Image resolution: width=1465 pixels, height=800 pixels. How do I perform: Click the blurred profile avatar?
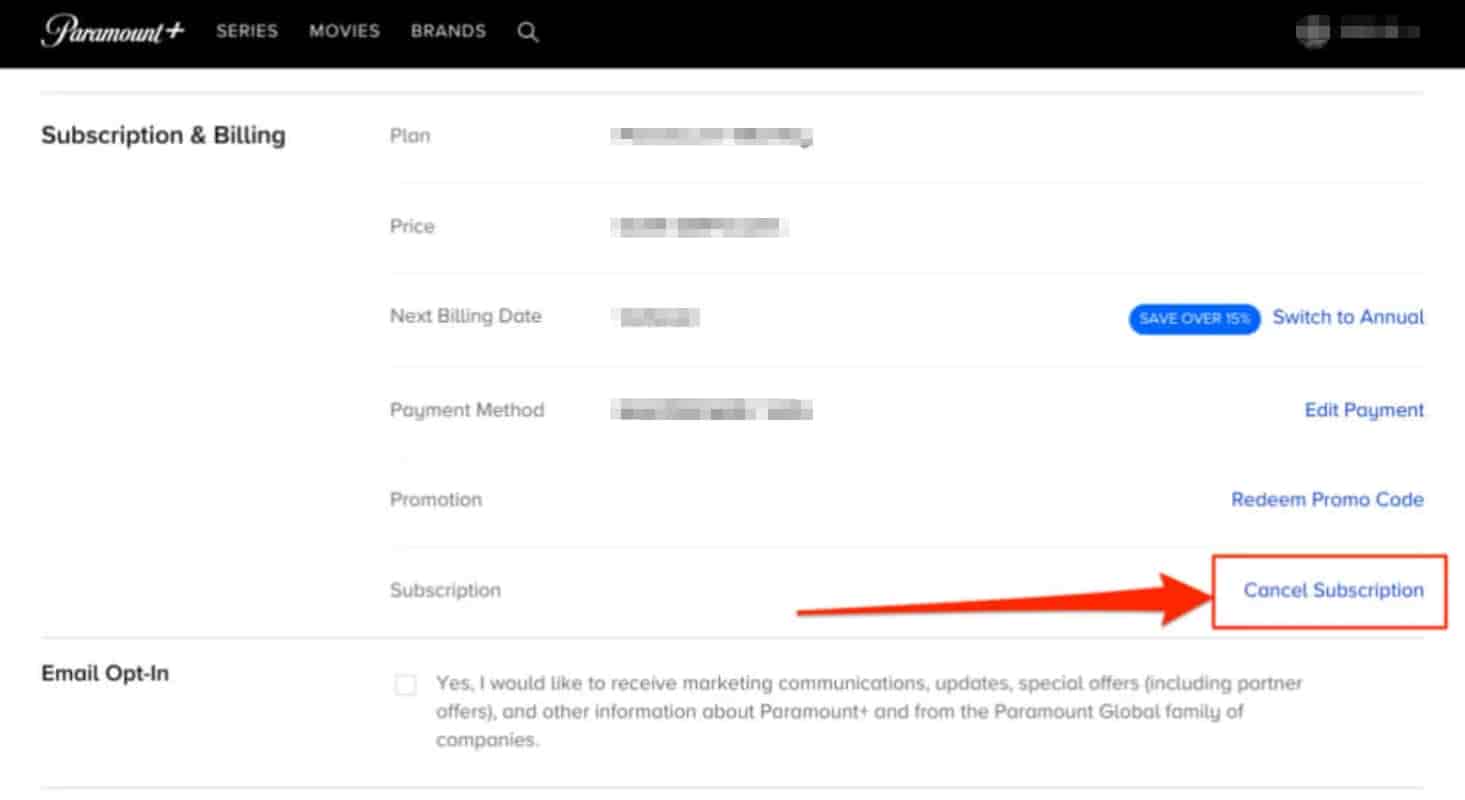(x=1313, y=32)
